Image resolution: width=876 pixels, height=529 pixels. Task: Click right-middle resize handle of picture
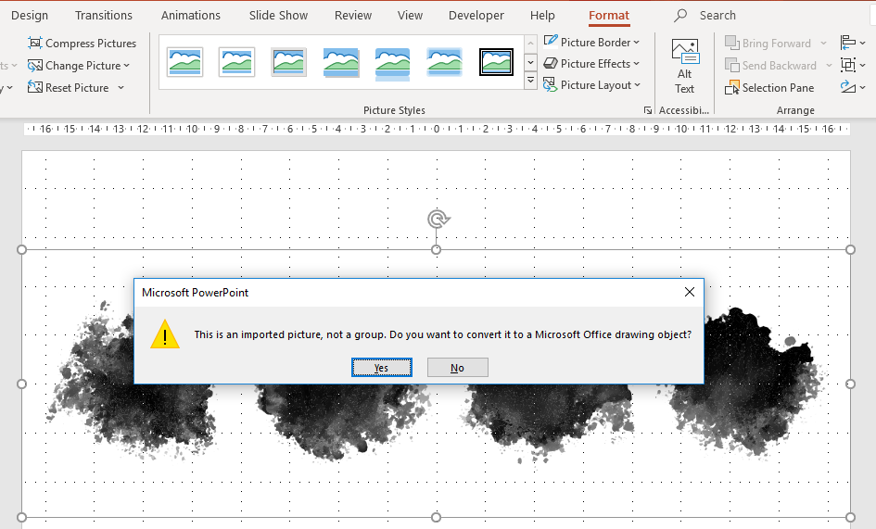click(850, 384)
